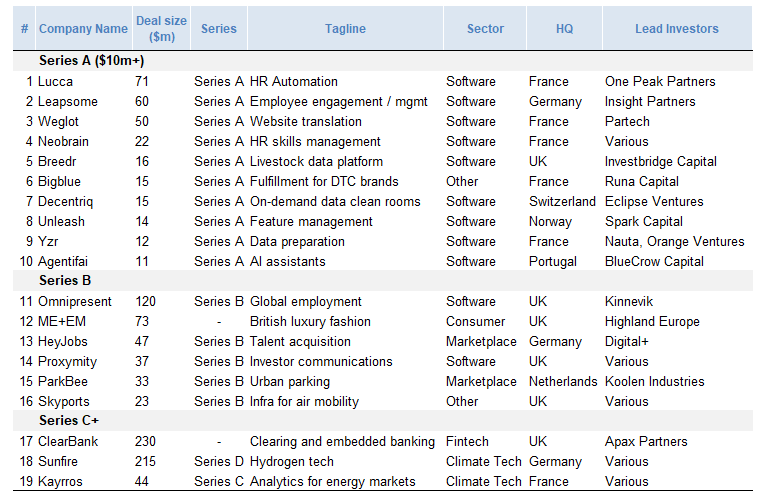Image resolution: width=757 pixels, height=500 pixels.
Task: Click the Company Name column header
Action: tap(84, 29)
